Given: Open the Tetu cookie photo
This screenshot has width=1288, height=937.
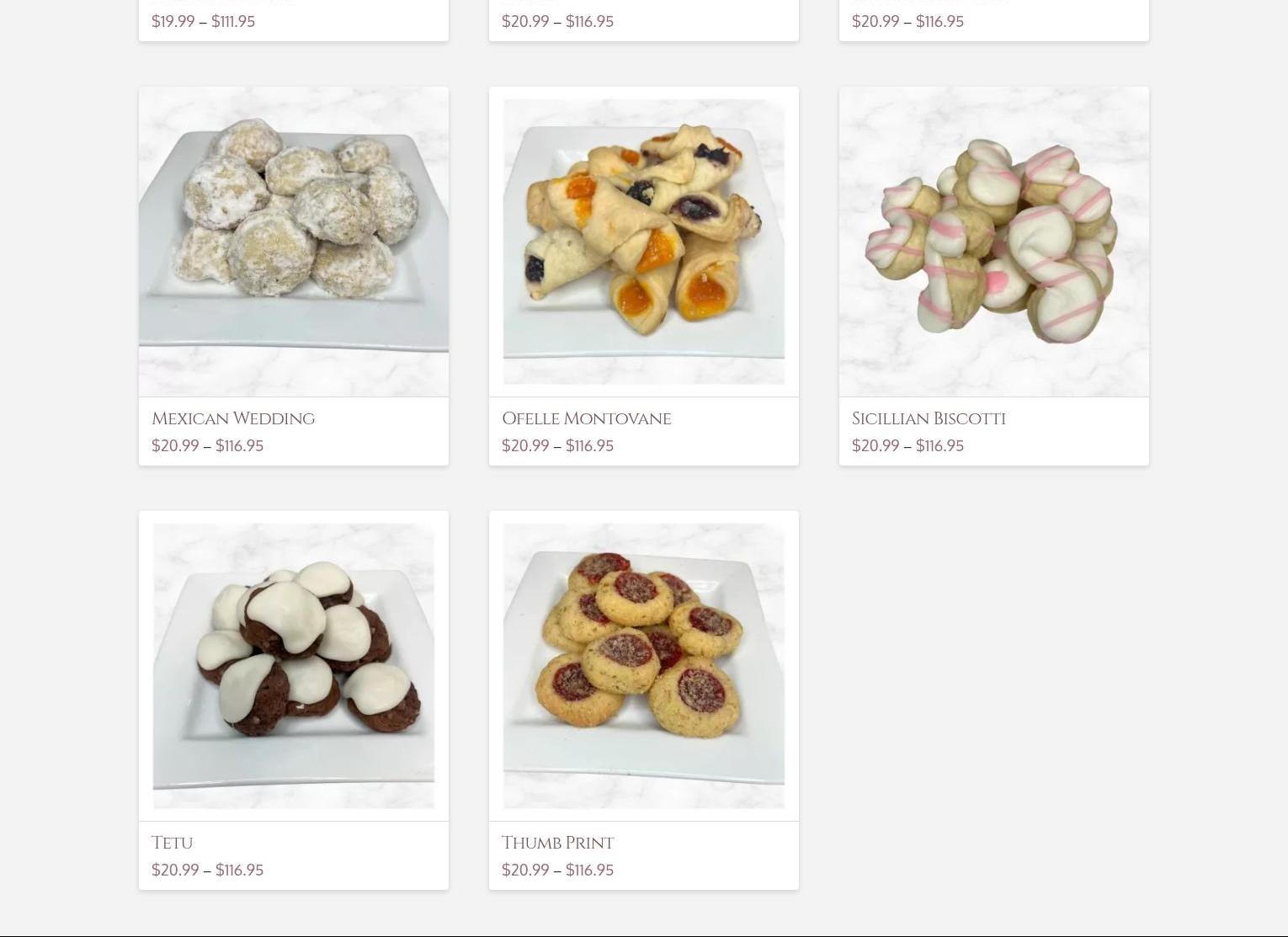Looking at the screenshot, I should pyautogui.click(x=294, y=666).
